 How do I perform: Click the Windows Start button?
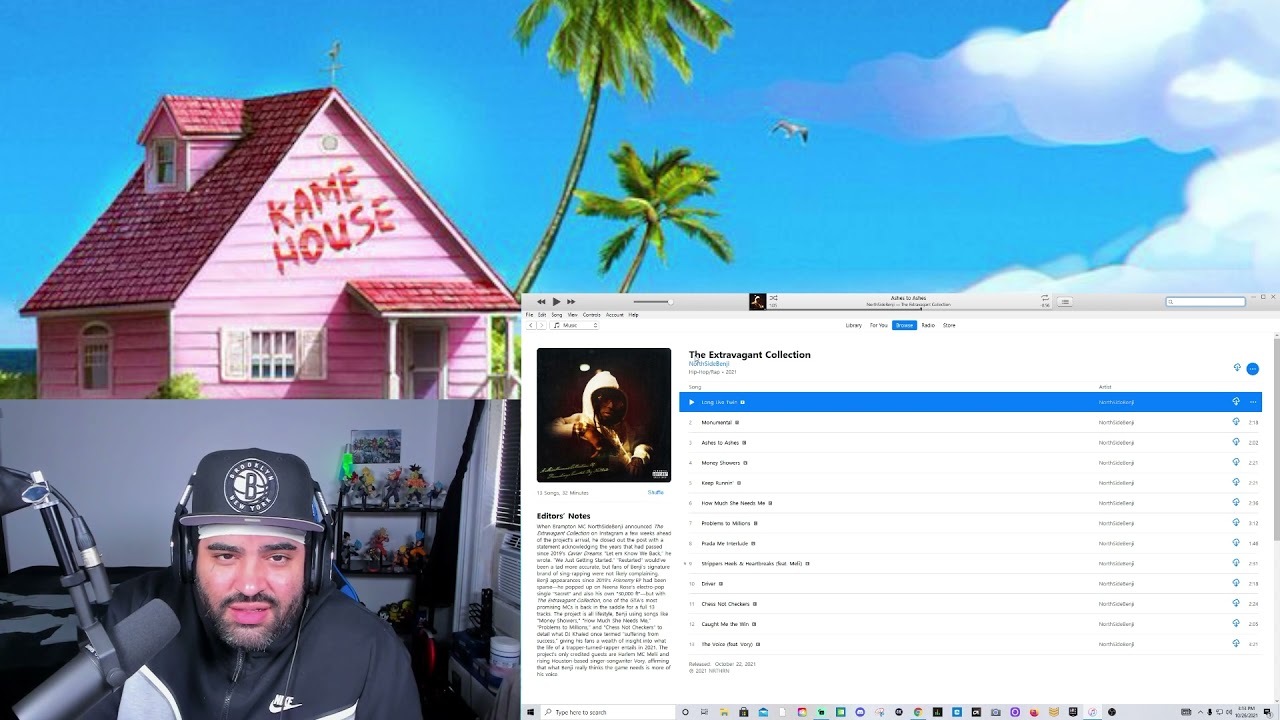(x=530, y=712)
